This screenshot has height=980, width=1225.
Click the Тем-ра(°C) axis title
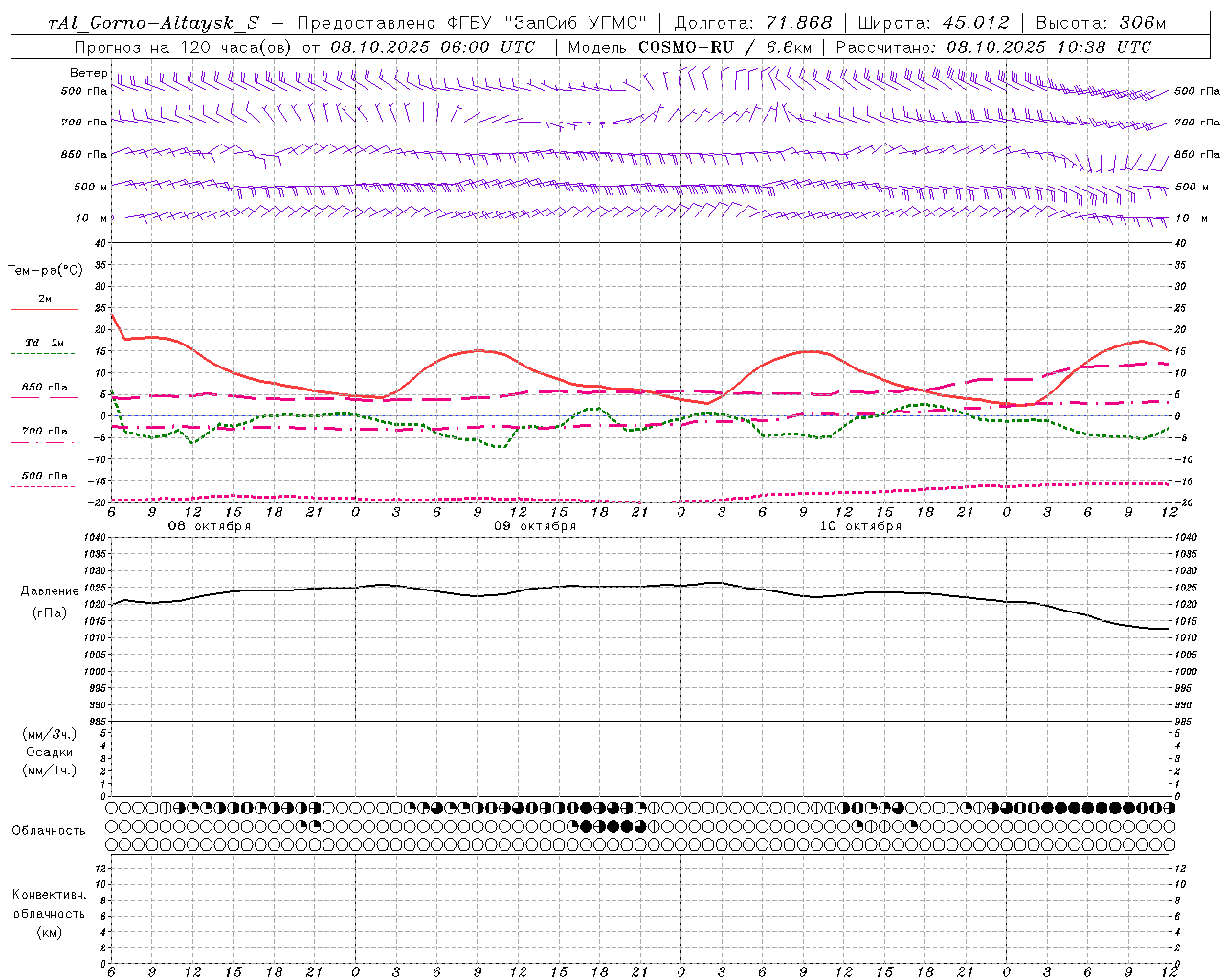[x=45, y=271]
